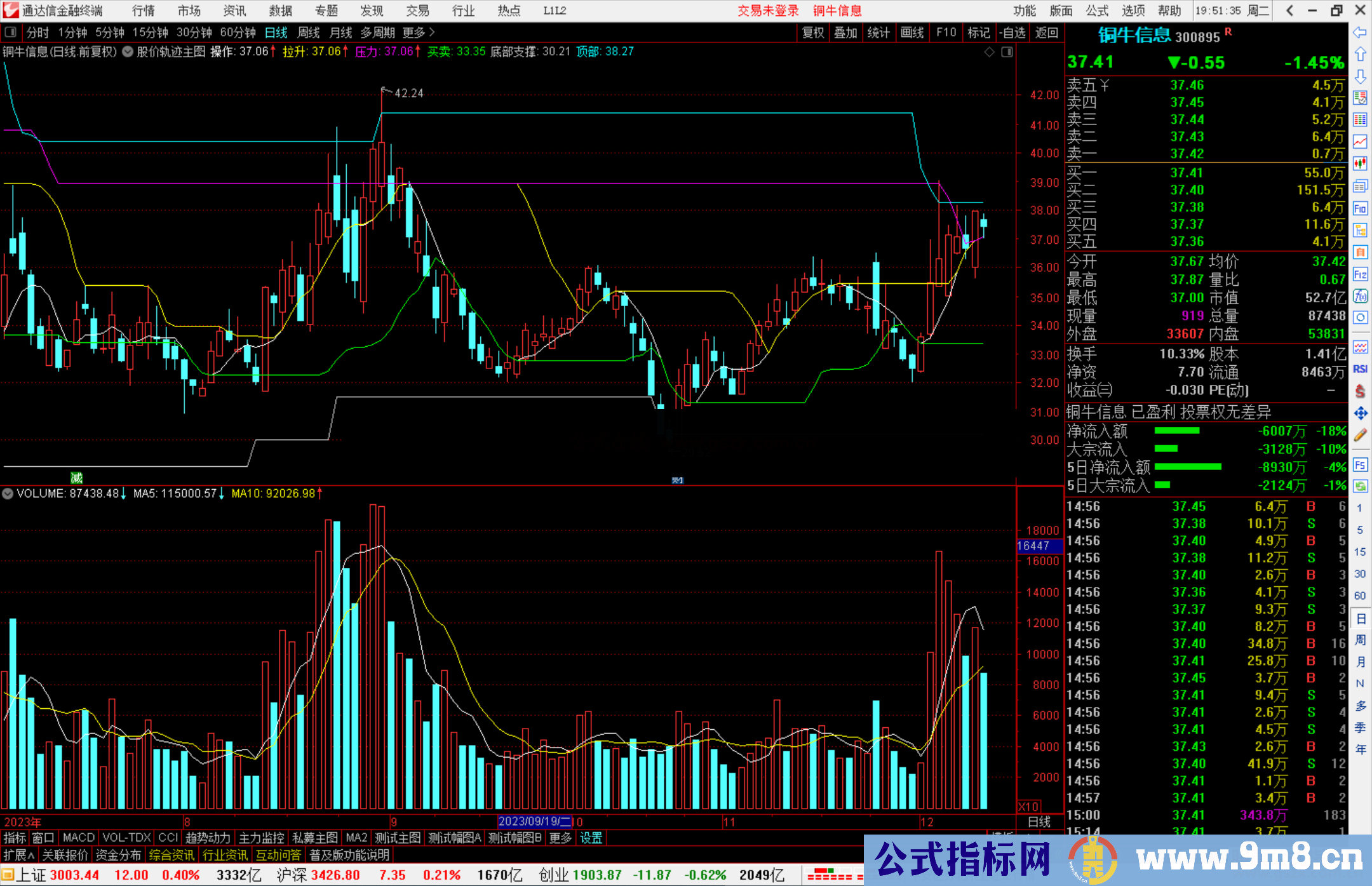Screen dimensions: 1372x886
Task: Open the 行情 menu
Action: (x=144, y=11)
